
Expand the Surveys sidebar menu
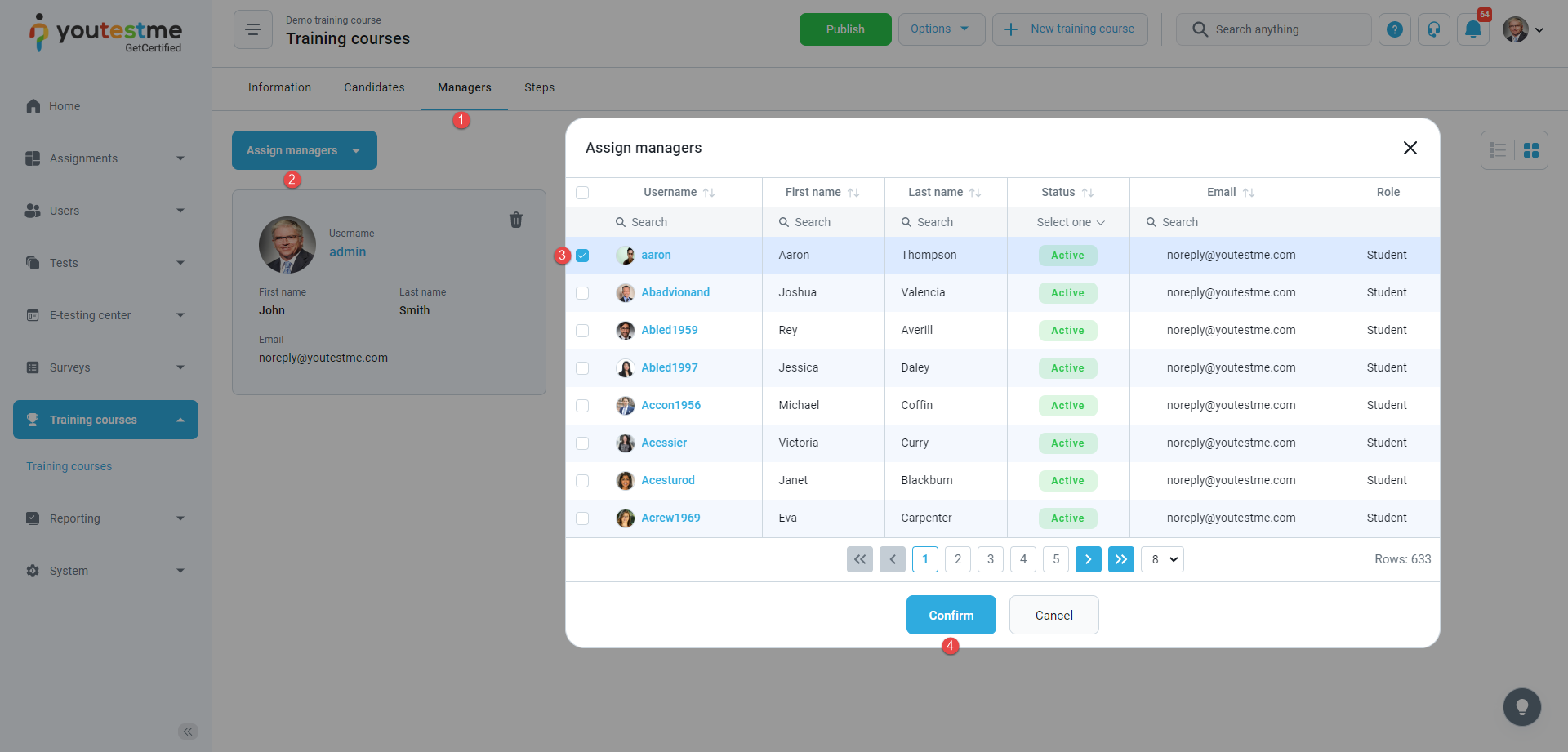point(105,367)
